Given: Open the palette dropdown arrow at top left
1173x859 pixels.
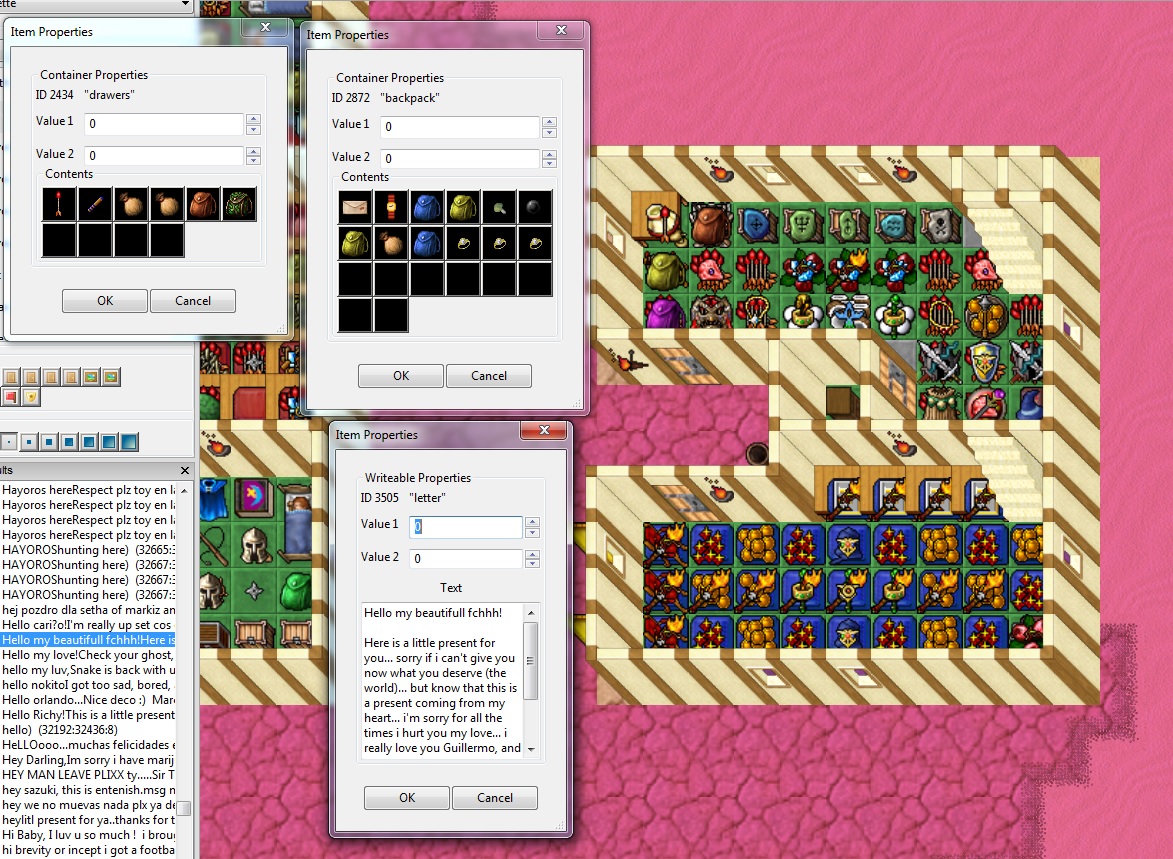Looking at the screenshot, I should point(185,4).
